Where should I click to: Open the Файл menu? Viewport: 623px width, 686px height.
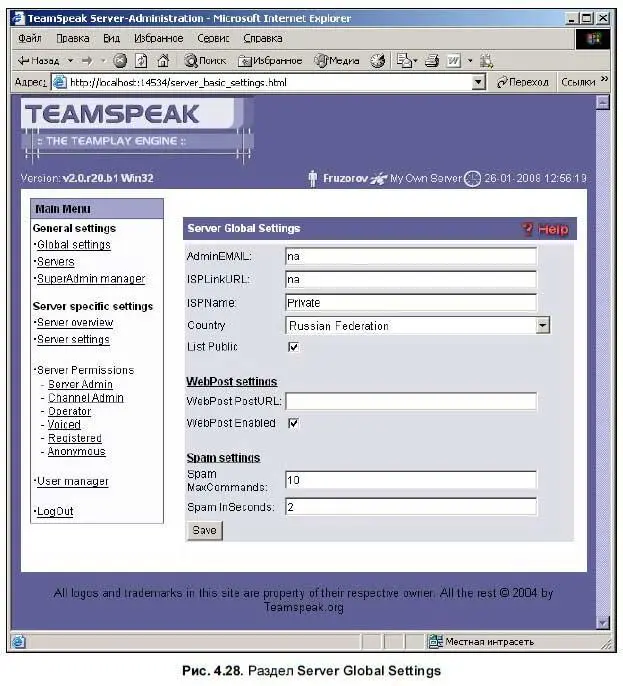30,38
